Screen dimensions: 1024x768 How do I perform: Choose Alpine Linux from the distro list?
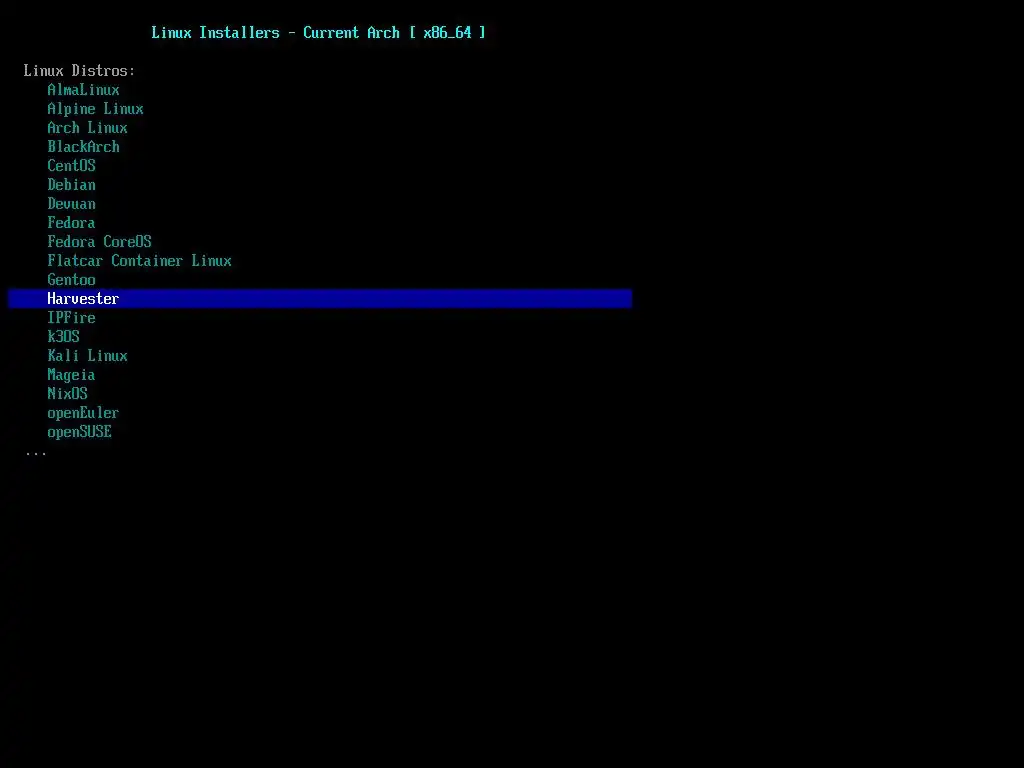[95, 109]
